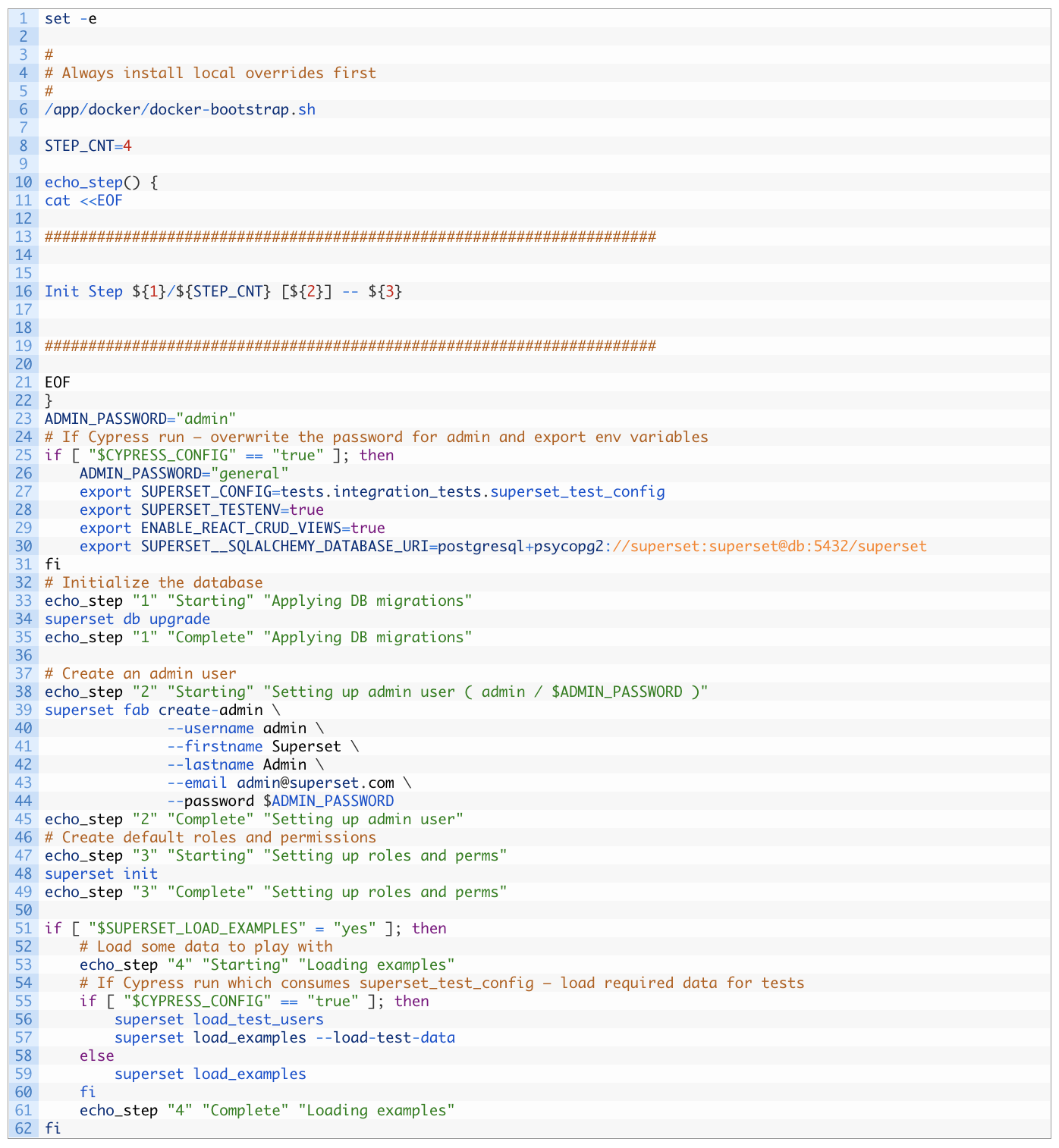Click the '--email admin@superset.com \' option

290,783
